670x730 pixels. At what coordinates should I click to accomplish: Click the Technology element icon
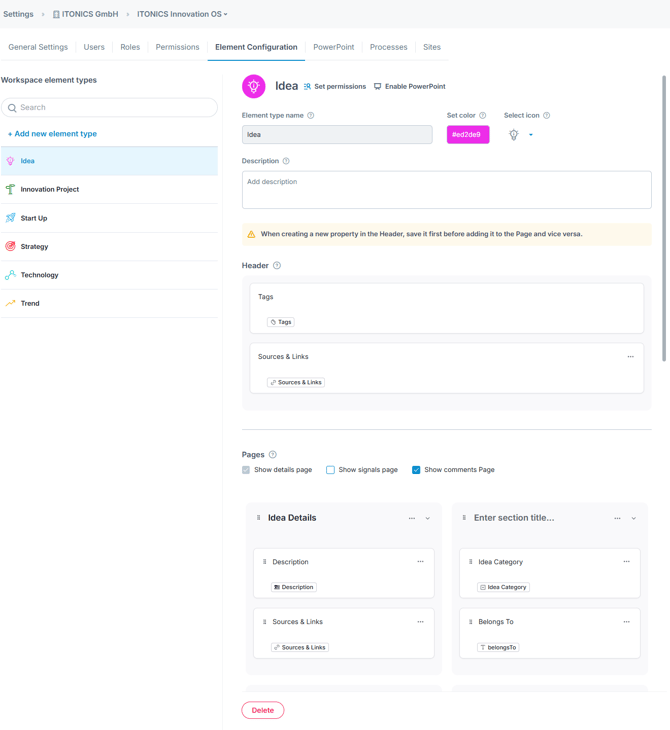click(11, 275)
